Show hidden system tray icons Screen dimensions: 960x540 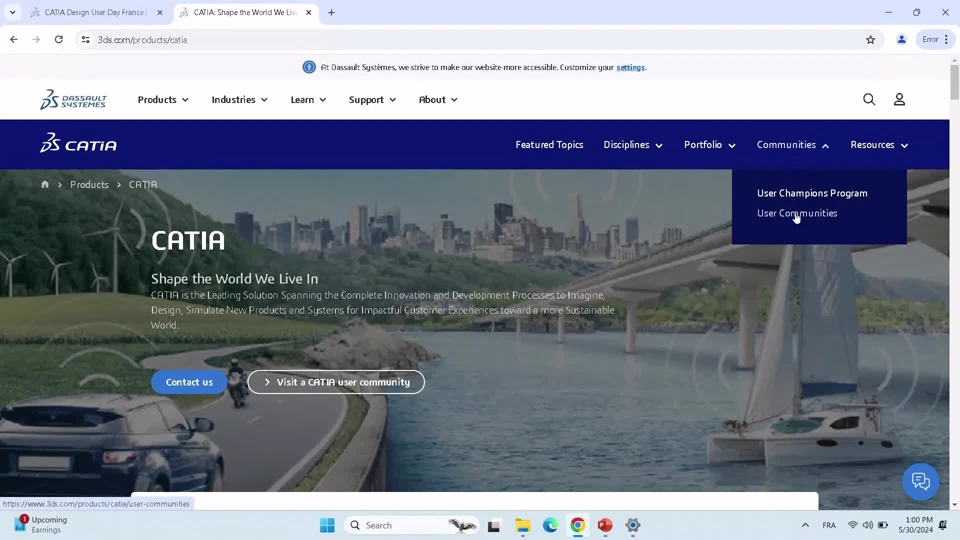point(805,525)
